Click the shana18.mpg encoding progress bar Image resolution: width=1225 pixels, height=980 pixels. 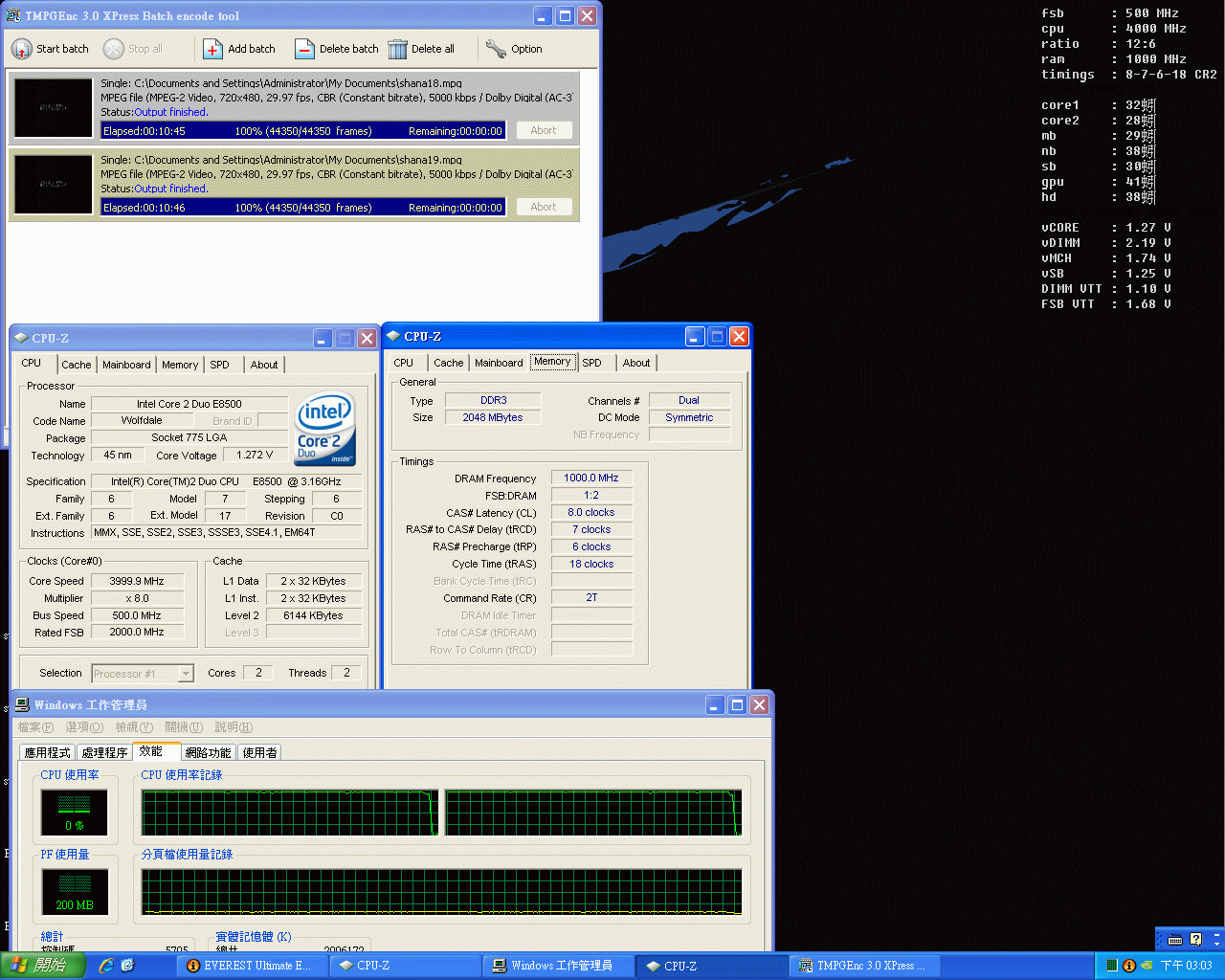[302, 131]
